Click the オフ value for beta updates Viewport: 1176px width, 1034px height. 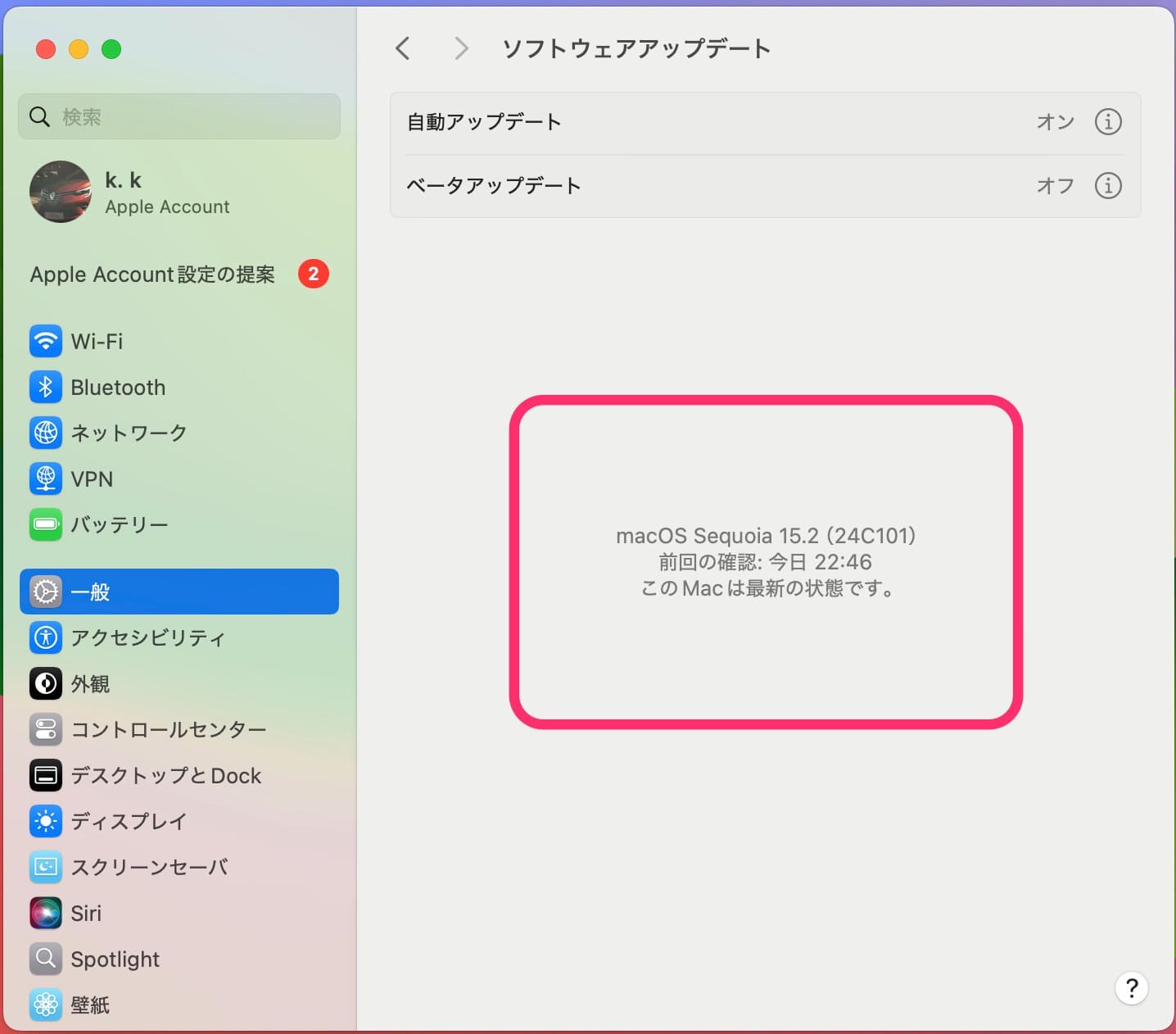pos(1056,185)
